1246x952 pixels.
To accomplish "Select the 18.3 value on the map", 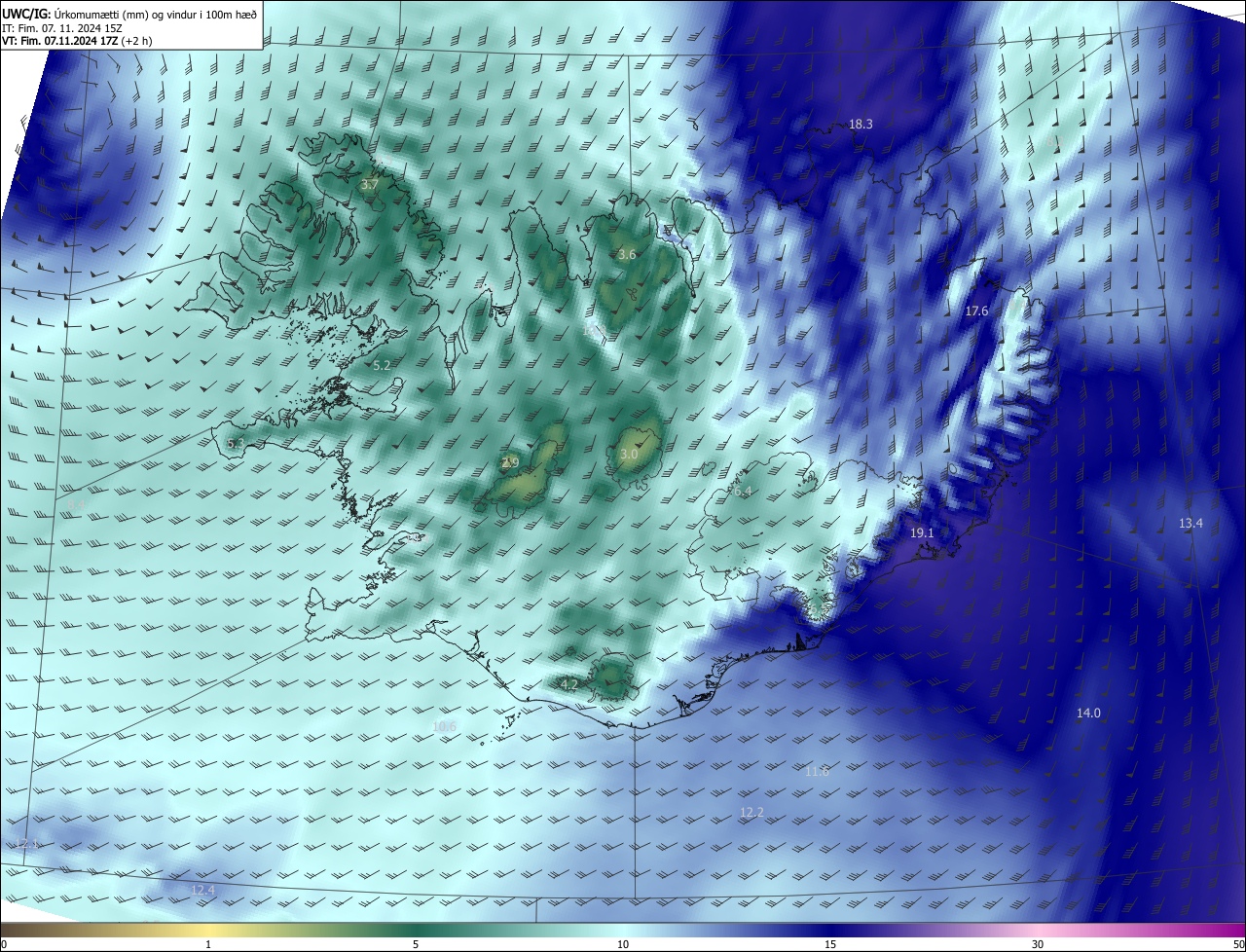I will (x=861, y=124).
